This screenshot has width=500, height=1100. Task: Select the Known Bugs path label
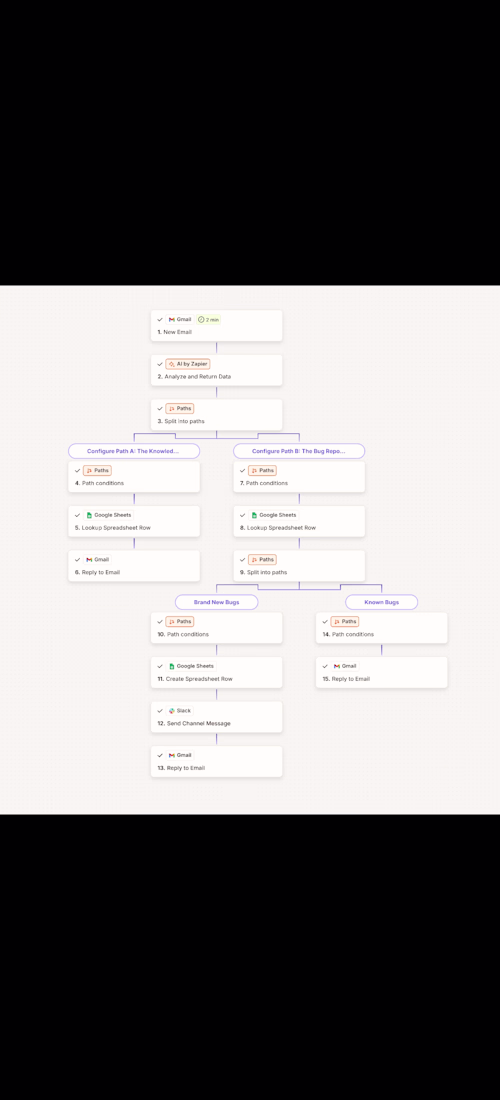[381, 602]
